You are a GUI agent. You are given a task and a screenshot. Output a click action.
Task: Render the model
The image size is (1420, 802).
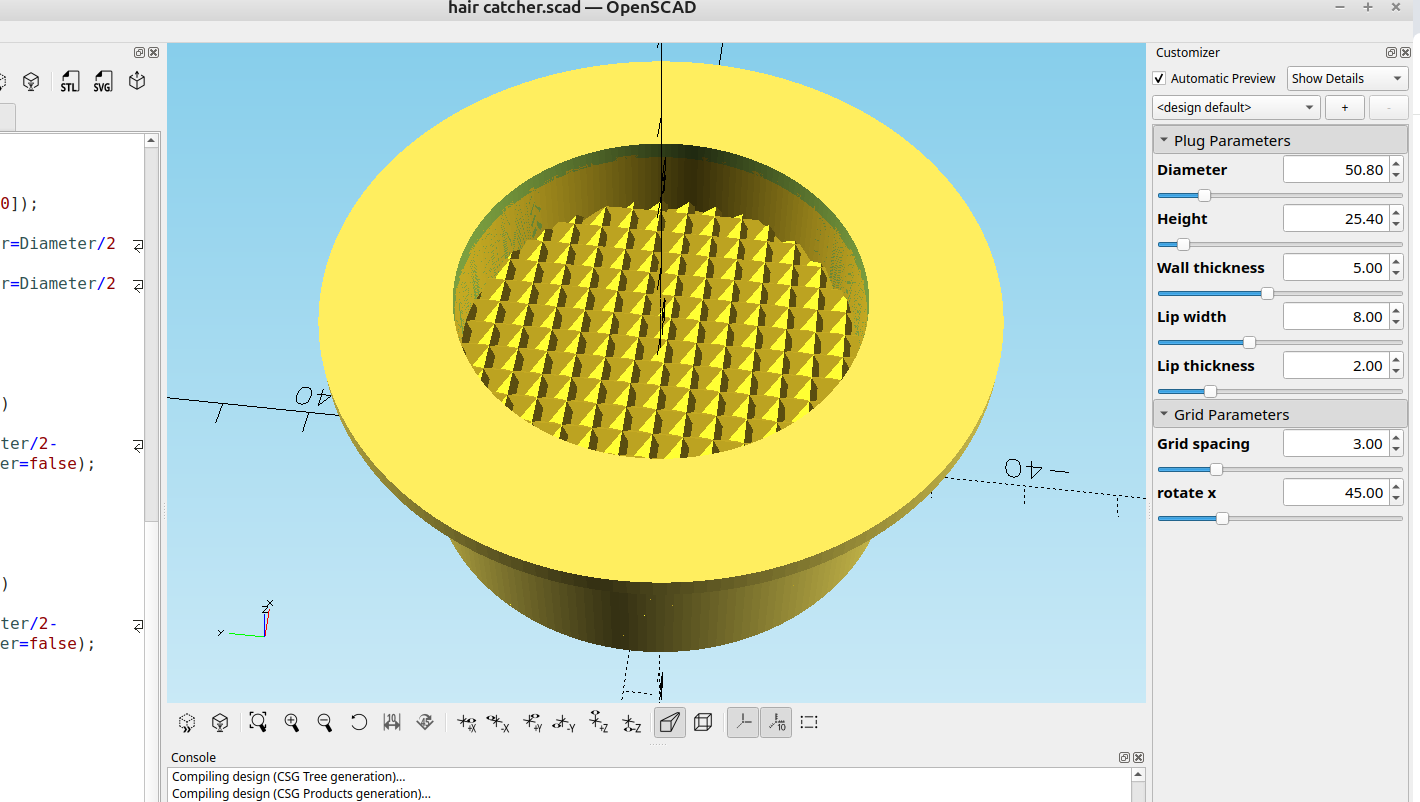tap(30, 81)
